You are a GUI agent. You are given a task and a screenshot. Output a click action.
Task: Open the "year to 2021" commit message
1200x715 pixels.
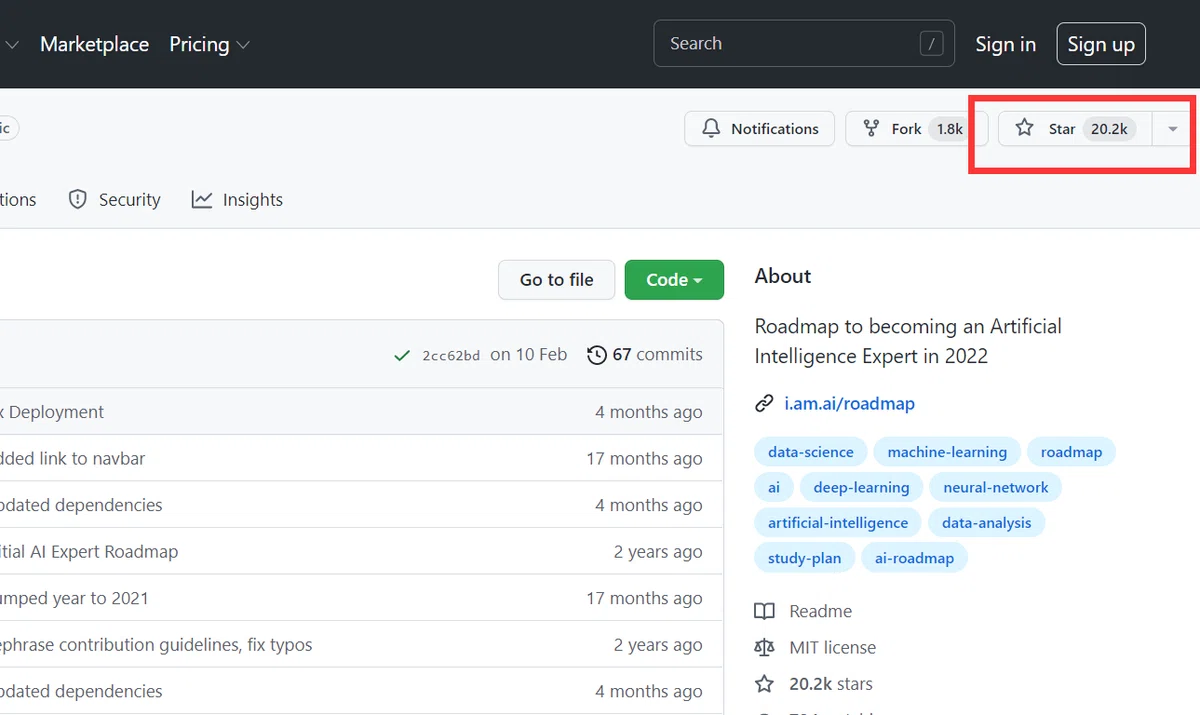click(x=74, y=599)
